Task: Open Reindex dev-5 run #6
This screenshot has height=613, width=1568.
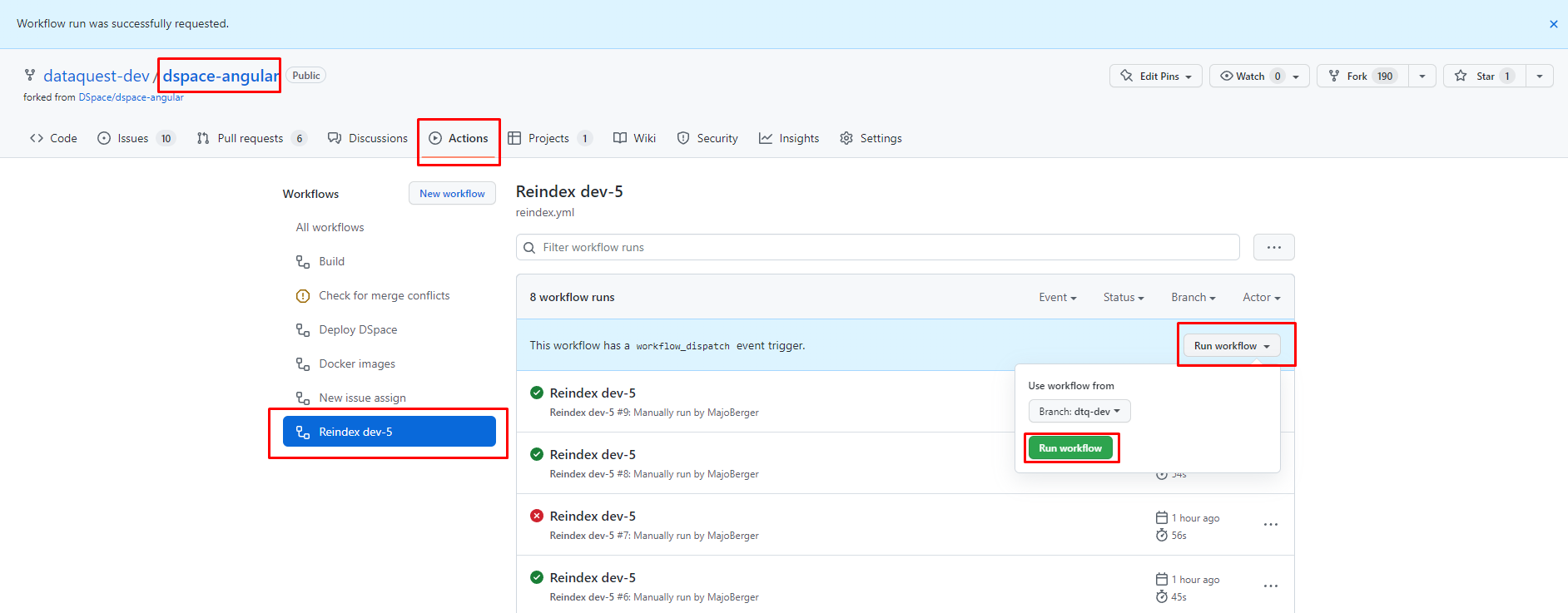Action: (x=593, y=577)
